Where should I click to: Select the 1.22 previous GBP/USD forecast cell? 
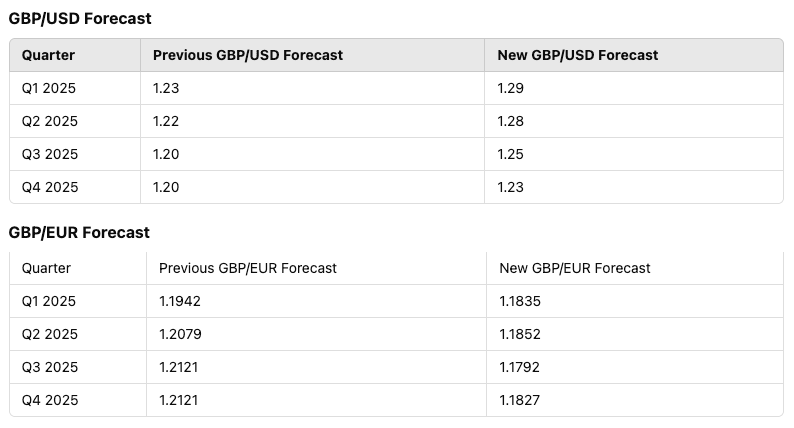166,121
